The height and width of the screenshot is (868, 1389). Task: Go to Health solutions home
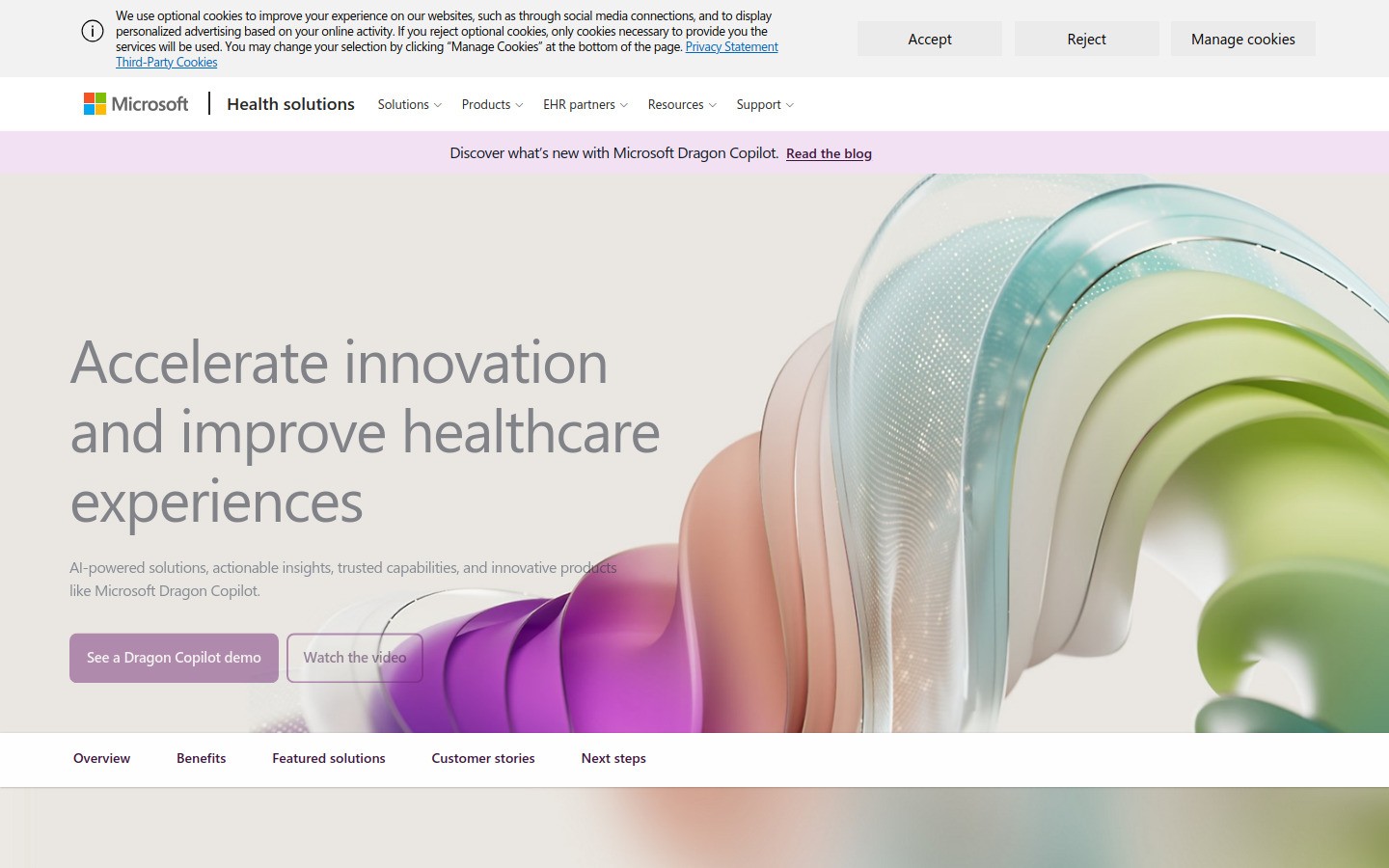290,104
